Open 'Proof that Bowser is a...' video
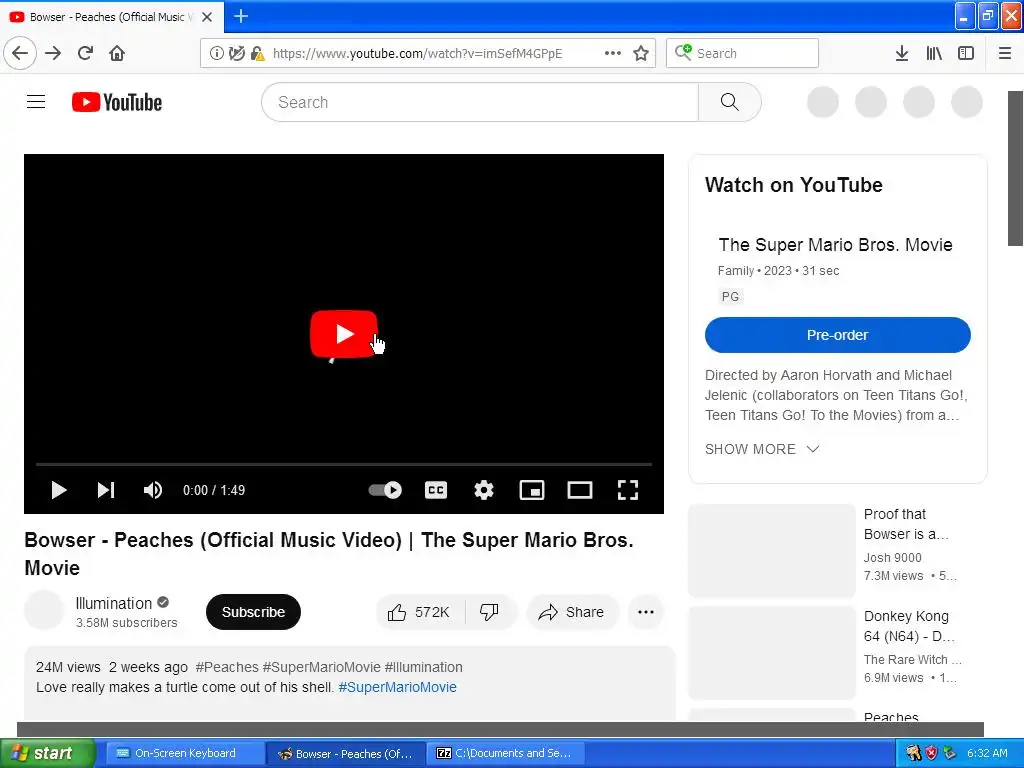Screen dimensions: 1024x768 pos(906,524)
